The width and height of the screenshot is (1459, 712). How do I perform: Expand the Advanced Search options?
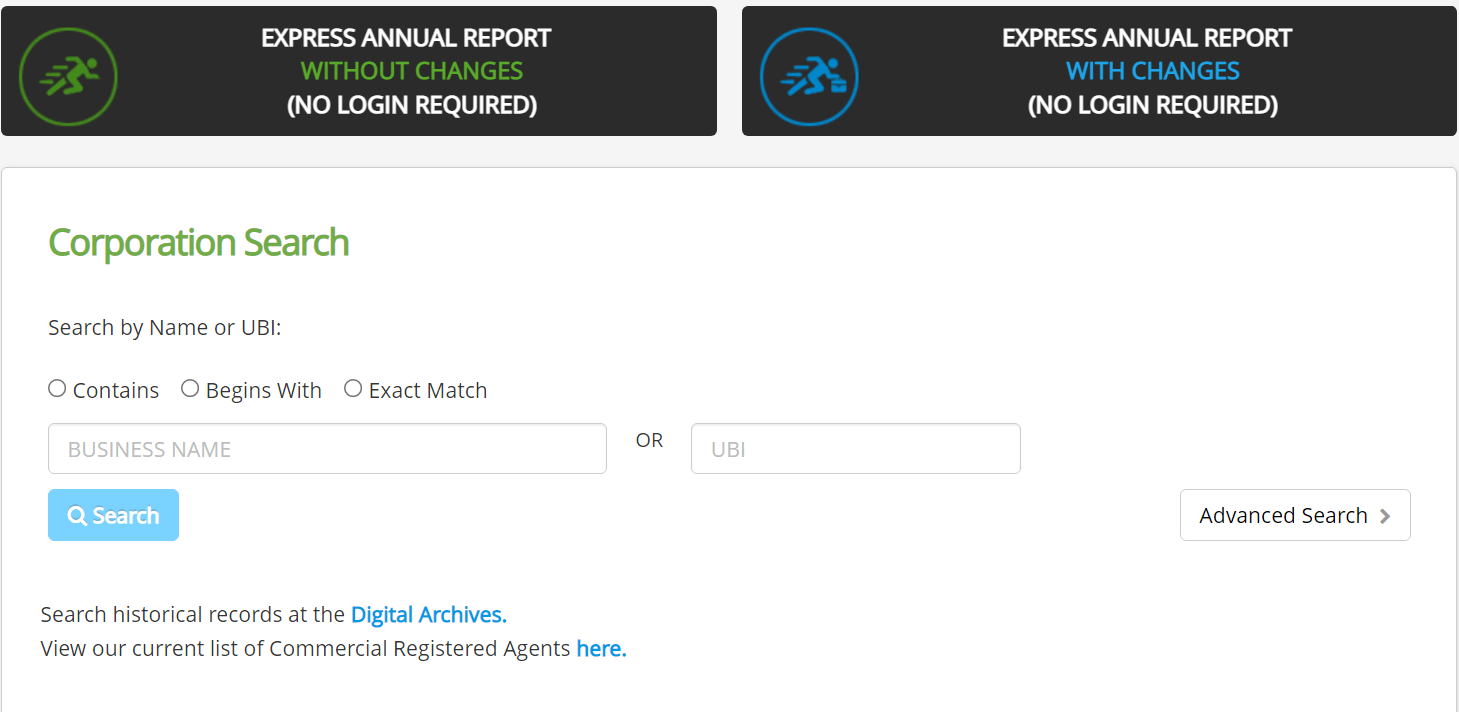[x=1295, y=515]
